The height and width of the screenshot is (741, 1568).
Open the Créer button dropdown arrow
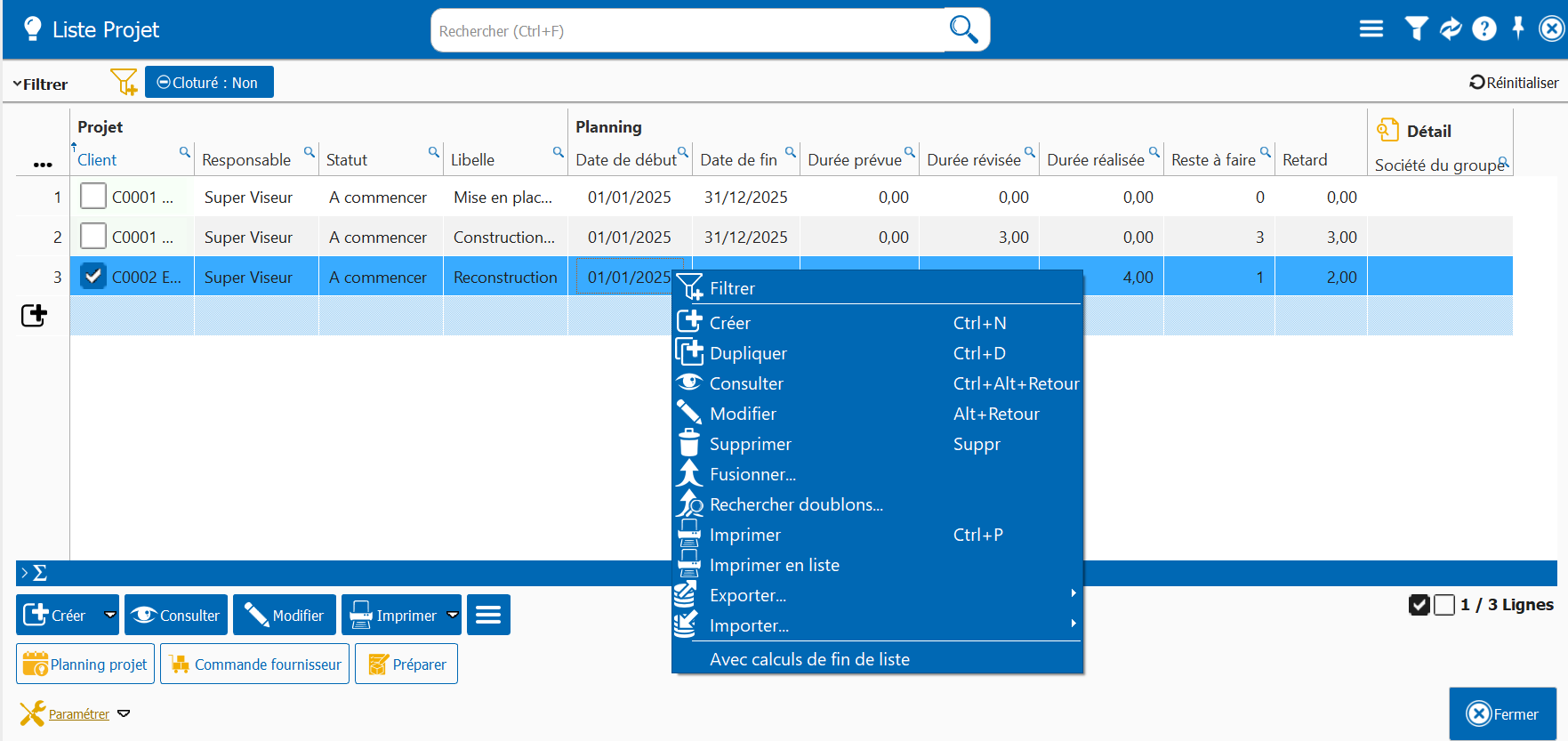[110, 615]
